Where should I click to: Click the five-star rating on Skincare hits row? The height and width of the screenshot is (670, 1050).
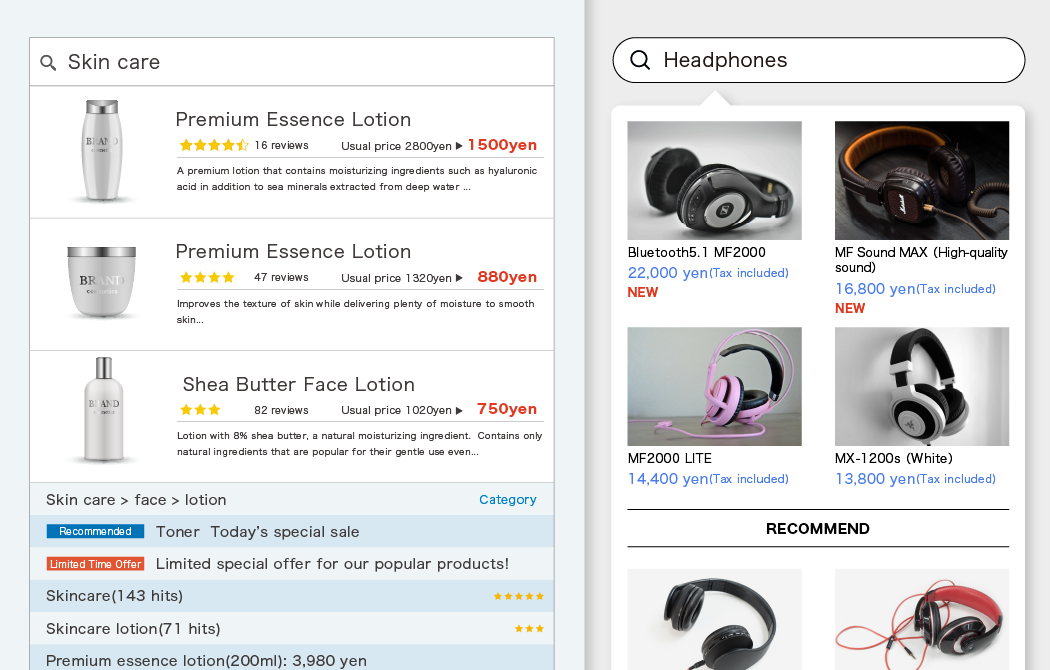(x=518, y=596)
